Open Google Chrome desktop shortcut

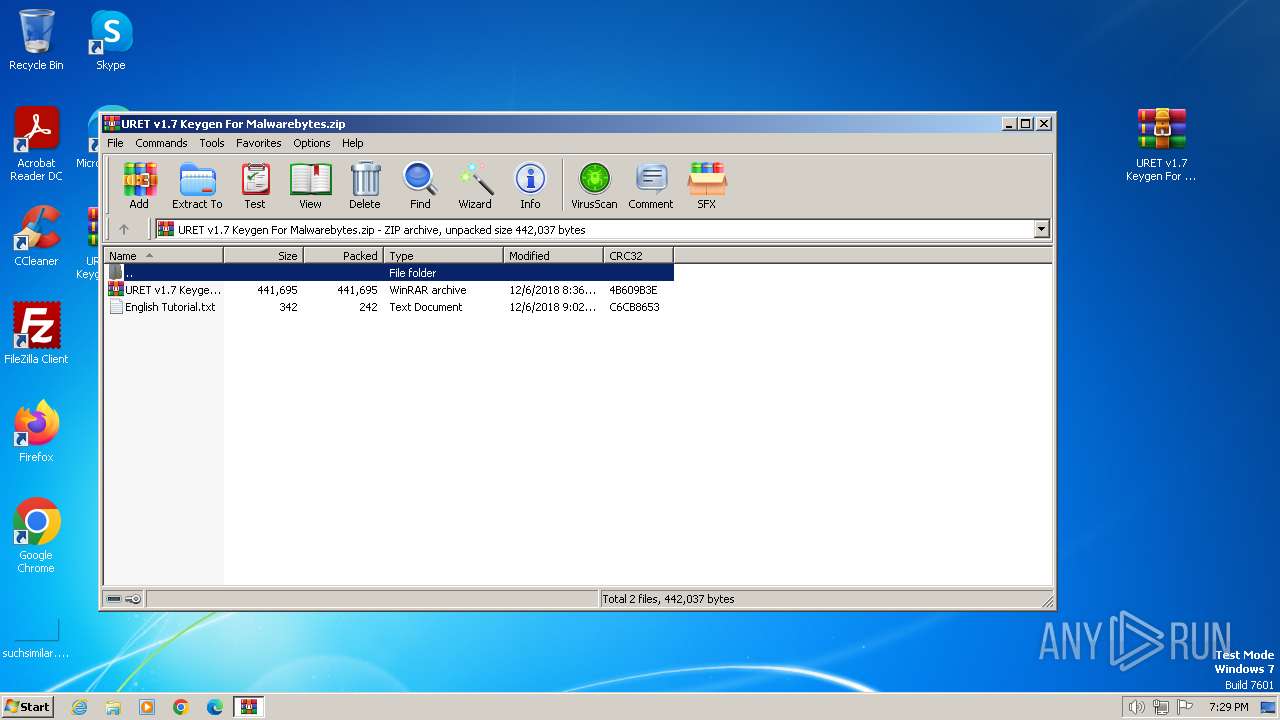click(36, 535)
